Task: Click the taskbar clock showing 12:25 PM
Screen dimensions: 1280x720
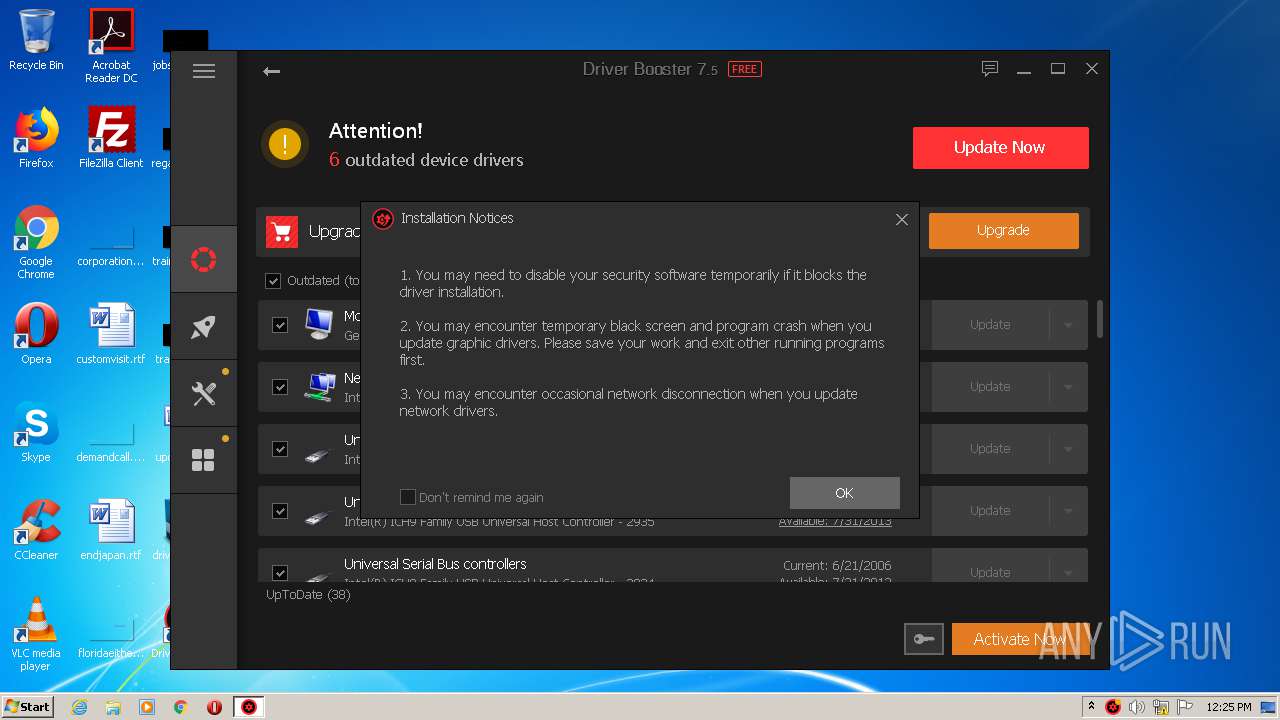Action: point(1228,707)
